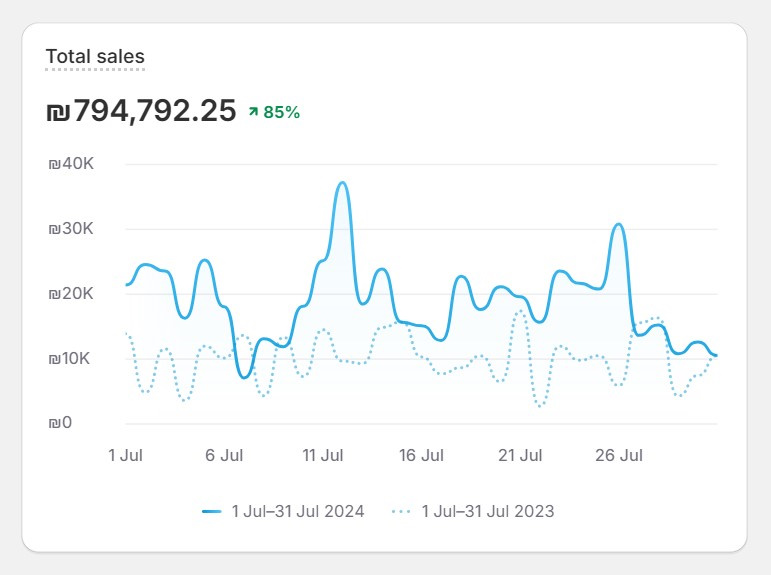Click the 85% change percentage
The width and height of the screenshot is (771, 575).
tap(281, 113)
